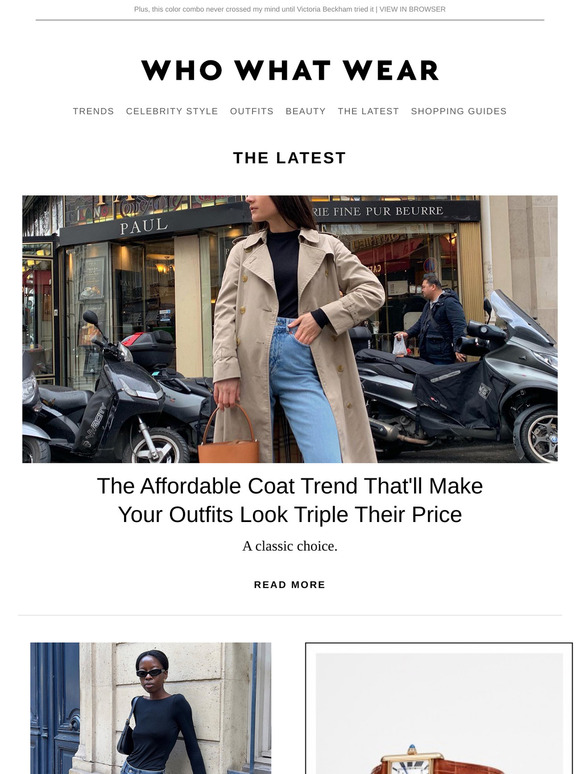Click the Affordable Coat Trend headline
580x774 pixels.
pos(290,500)
